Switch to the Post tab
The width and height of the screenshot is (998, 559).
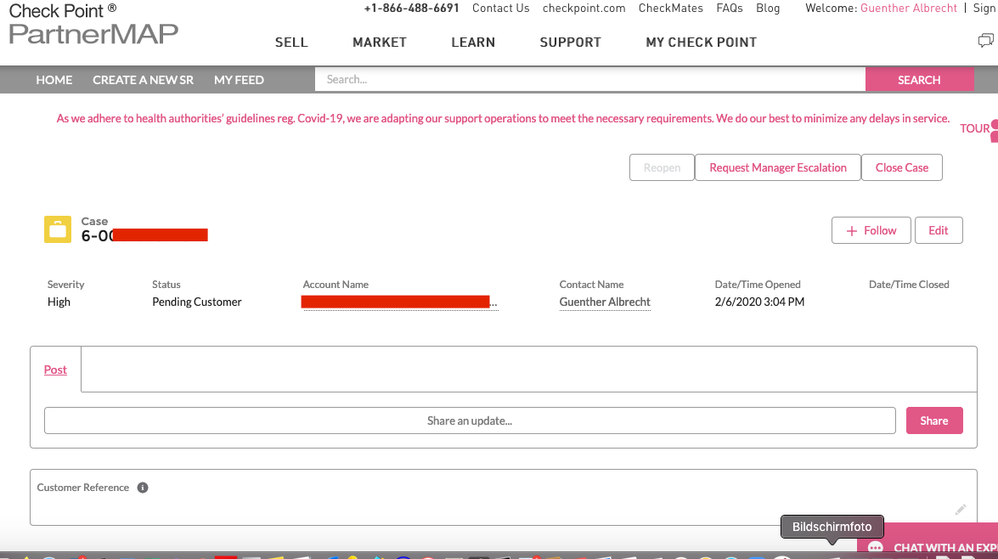coord(55,370)
